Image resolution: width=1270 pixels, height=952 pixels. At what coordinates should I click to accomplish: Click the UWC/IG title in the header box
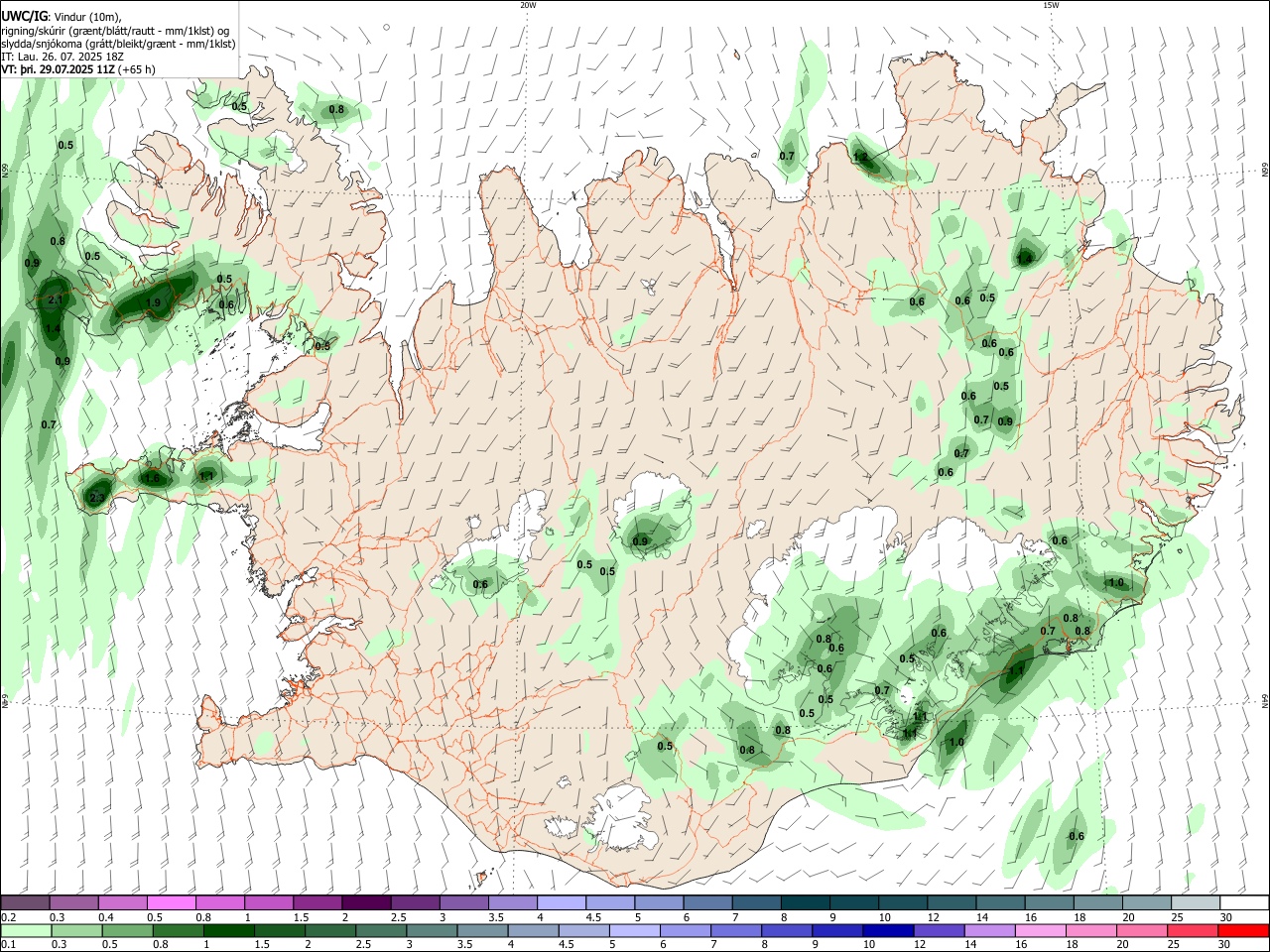[x=24, y=17]
